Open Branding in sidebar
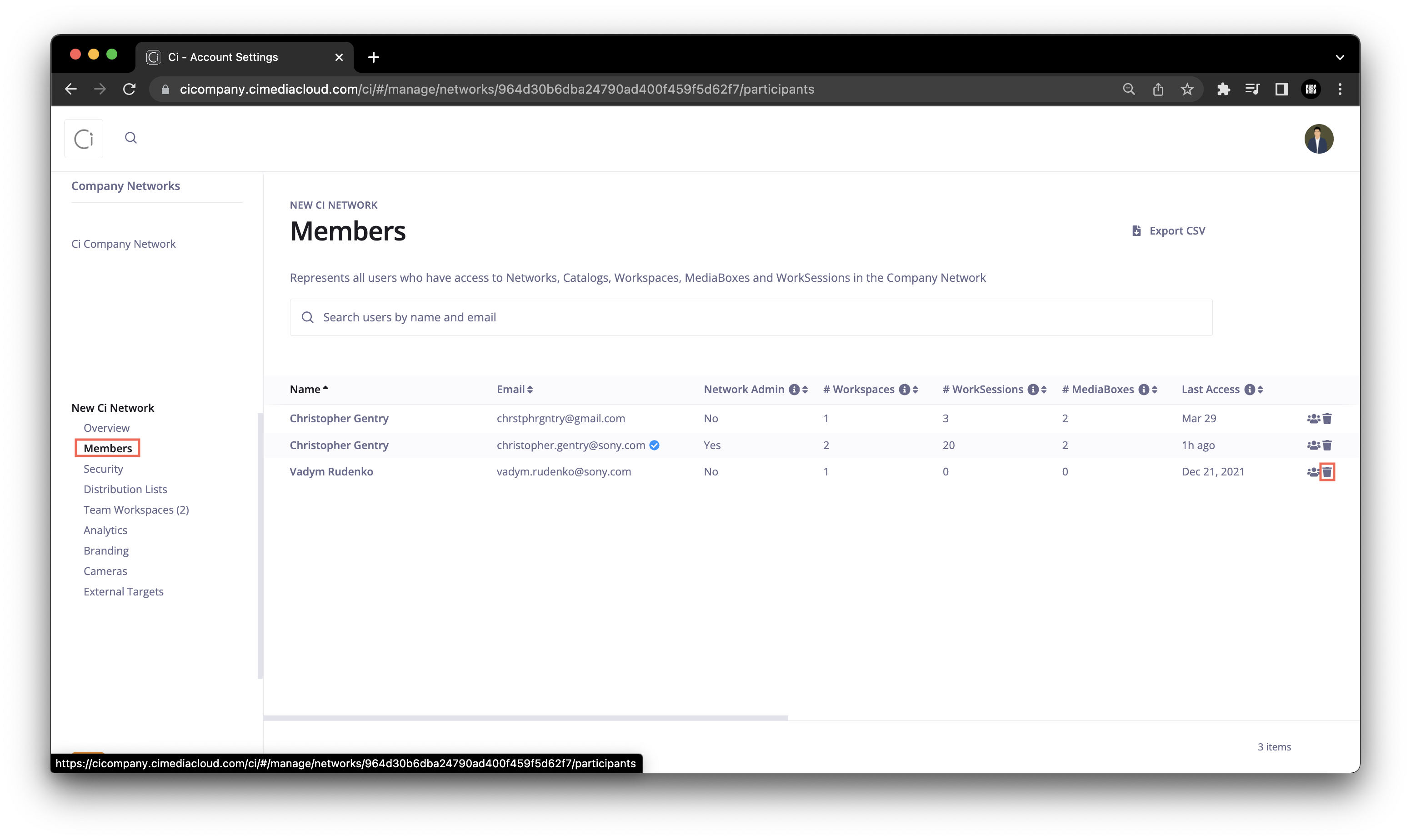Image resolution: width=1411 pixels, height=840 pixels. [x=106, y=551]
